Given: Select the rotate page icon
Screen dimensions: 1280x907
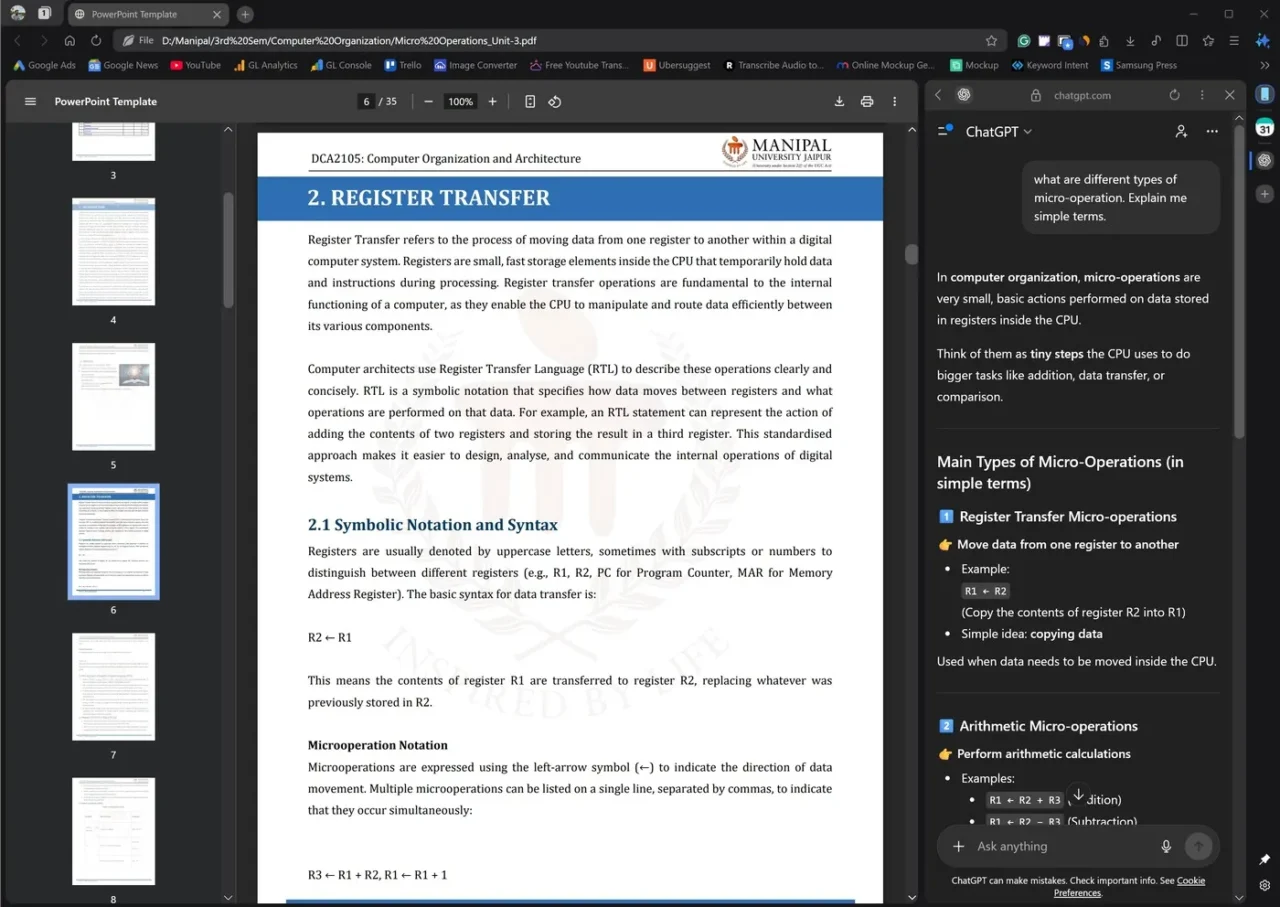Looking at the screenshot, I should (x=555, y=101).
